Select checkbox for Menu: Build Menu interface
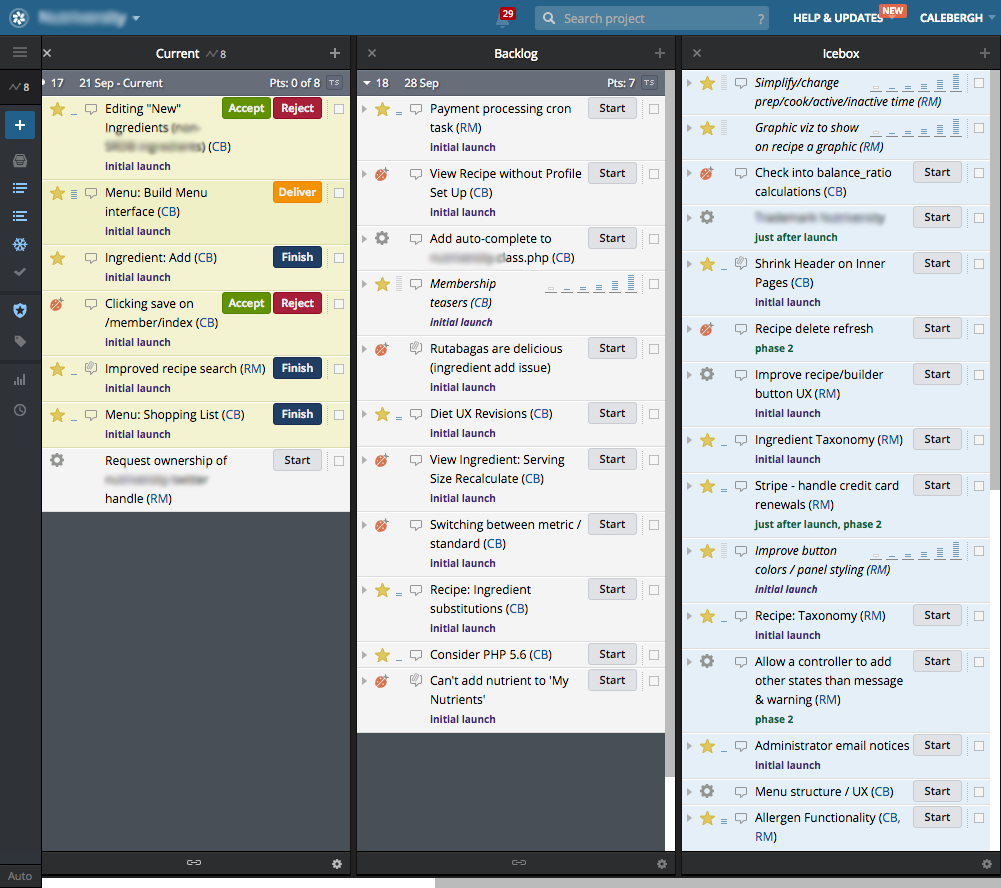Viewport: 1001px width, 888px height. click(339, 193)
